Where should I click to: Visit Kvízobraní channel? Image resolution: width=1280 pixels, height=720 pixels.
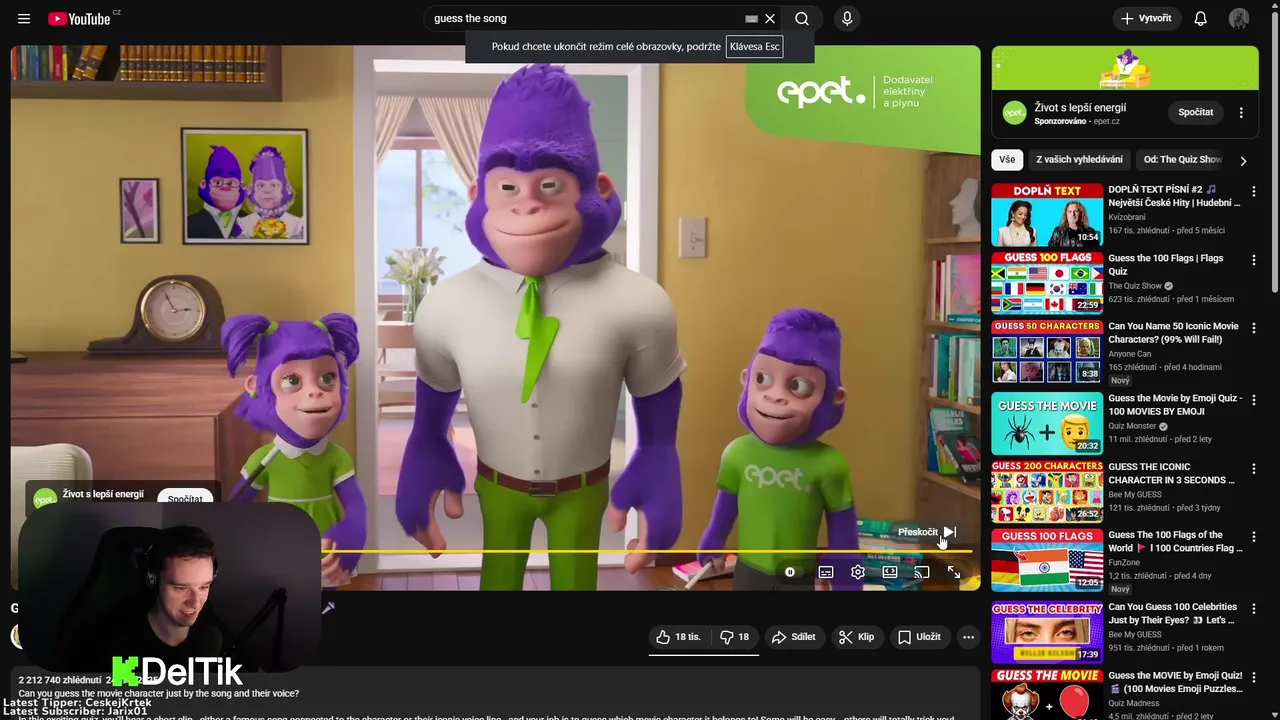(1127, 217)
